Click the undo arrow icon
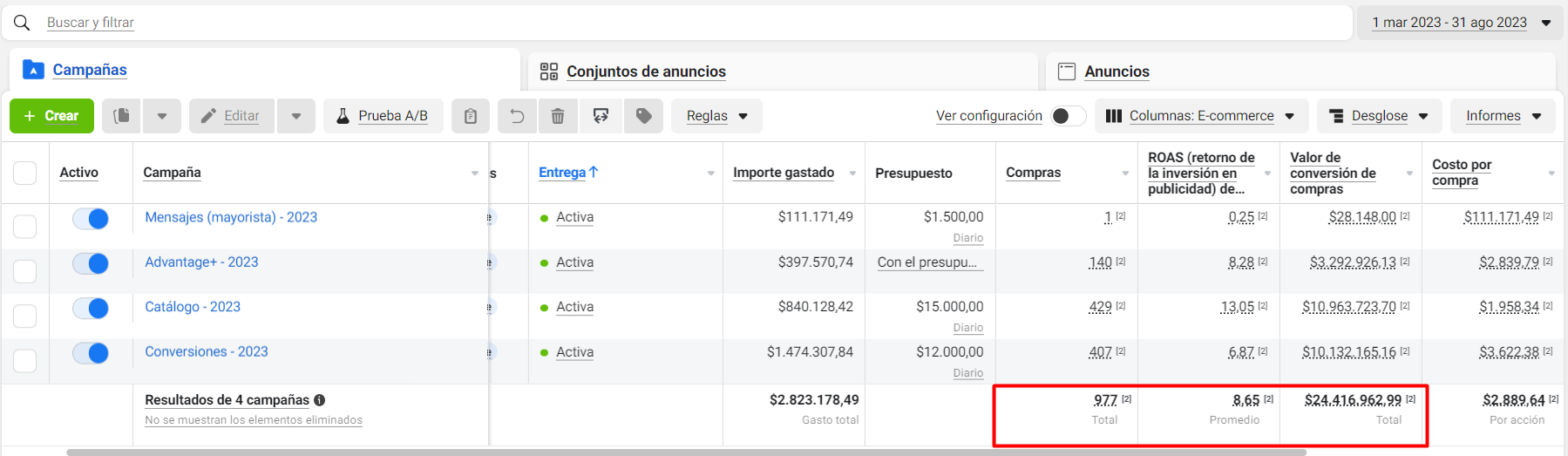This screenshot has width=1568, height=456. tap(517, 116)
